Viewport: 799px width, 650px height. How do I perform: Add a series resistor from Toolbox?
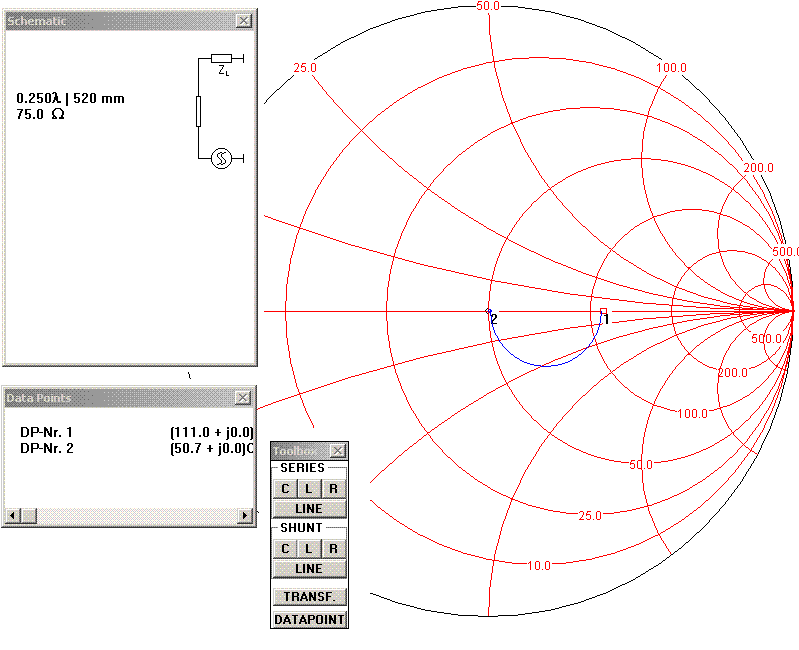tap(334, 489)
